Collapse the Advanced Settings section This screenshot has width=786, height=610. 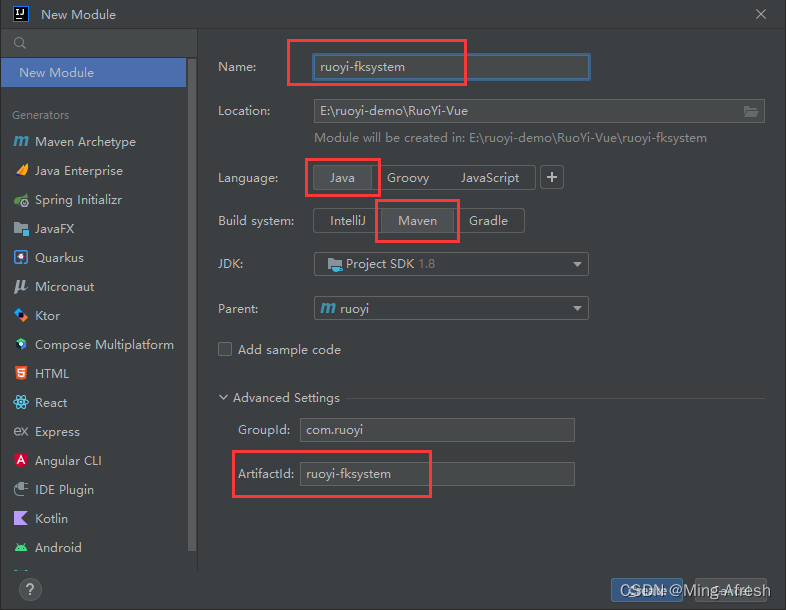224,398
